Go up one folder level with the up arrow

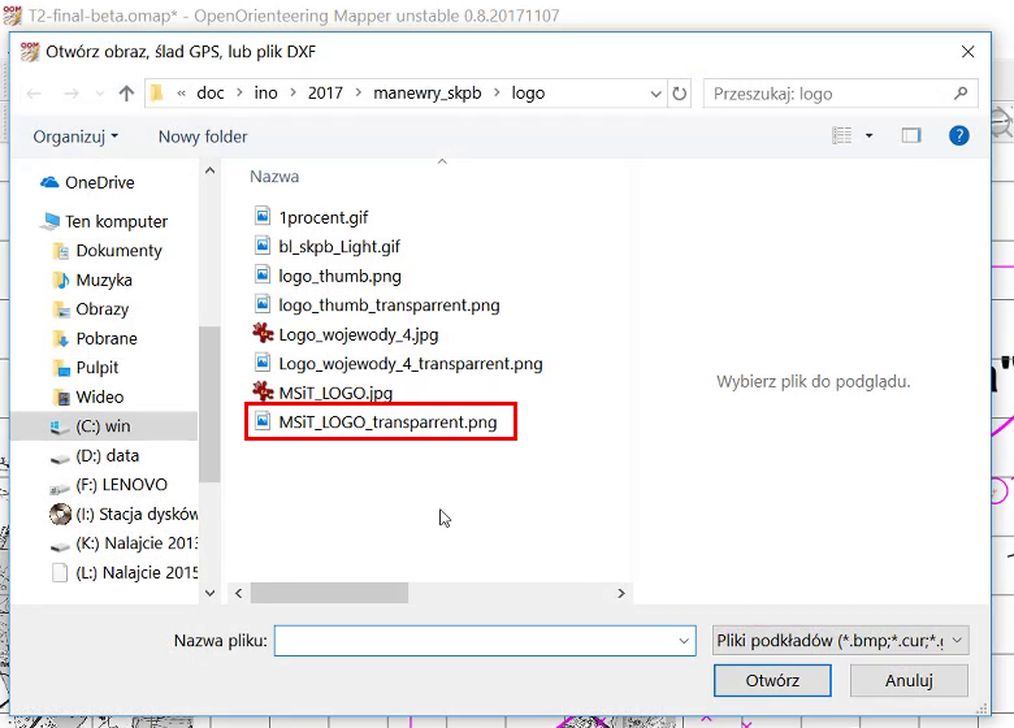point(126,94)
